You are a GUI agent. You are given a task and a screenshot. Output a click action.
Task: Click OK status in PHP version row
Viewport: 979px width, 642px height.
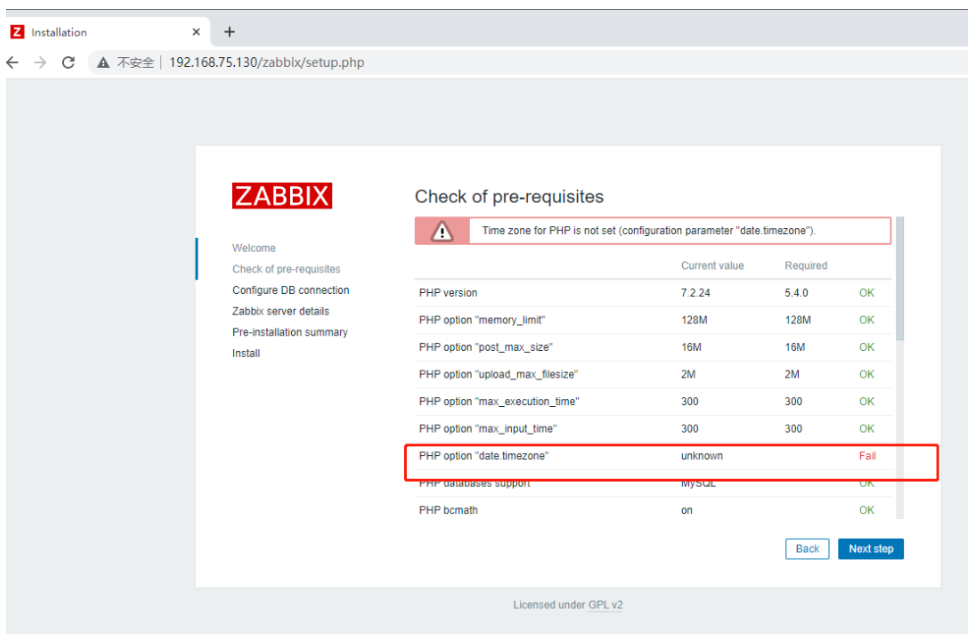pos(867,293)
